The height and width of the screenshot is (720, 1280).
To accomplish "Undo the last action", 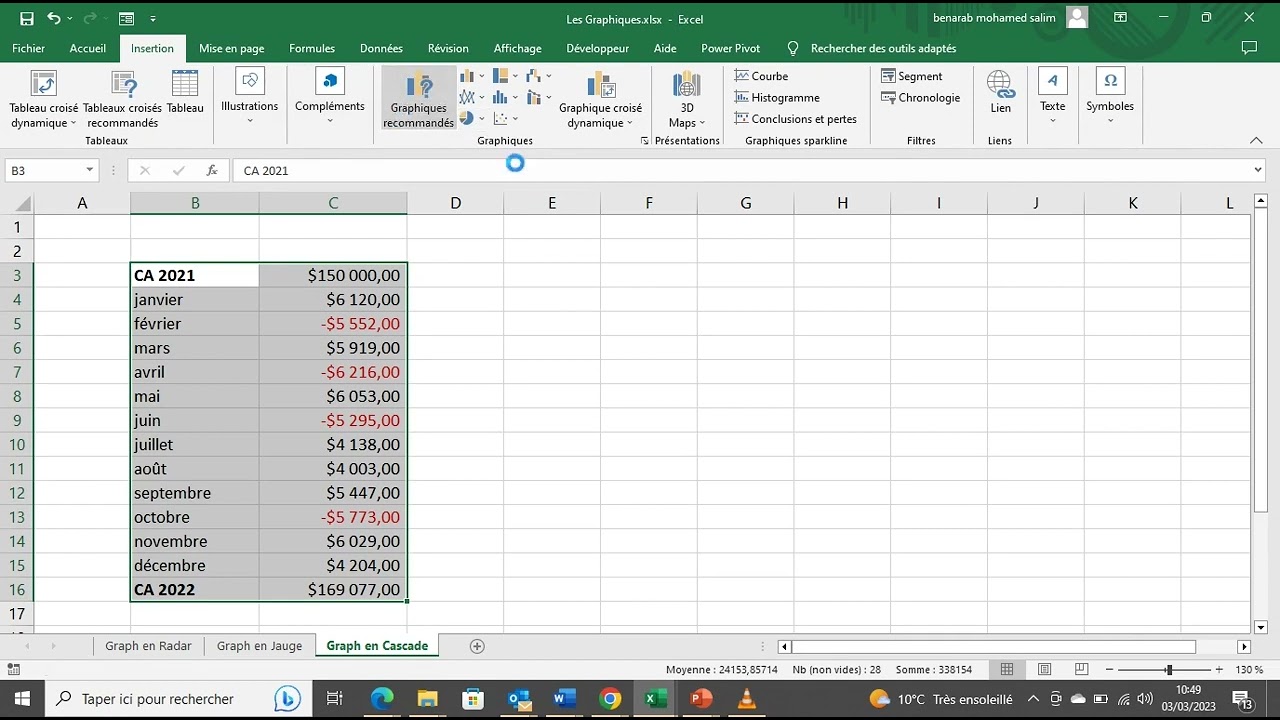I will coord(54,18).
